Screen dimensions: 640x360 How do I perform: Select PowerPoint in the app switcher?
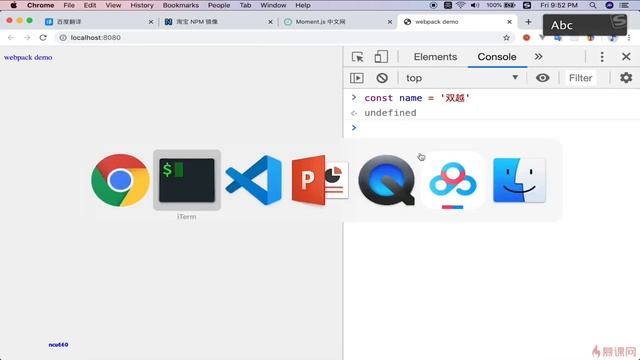click(x=320, y=180)
